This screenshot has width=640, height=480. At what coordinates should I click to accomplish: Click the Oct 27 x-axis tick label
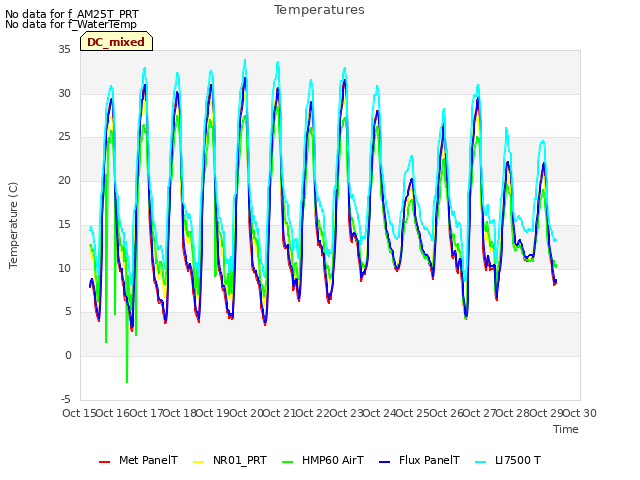click(480, 413)
